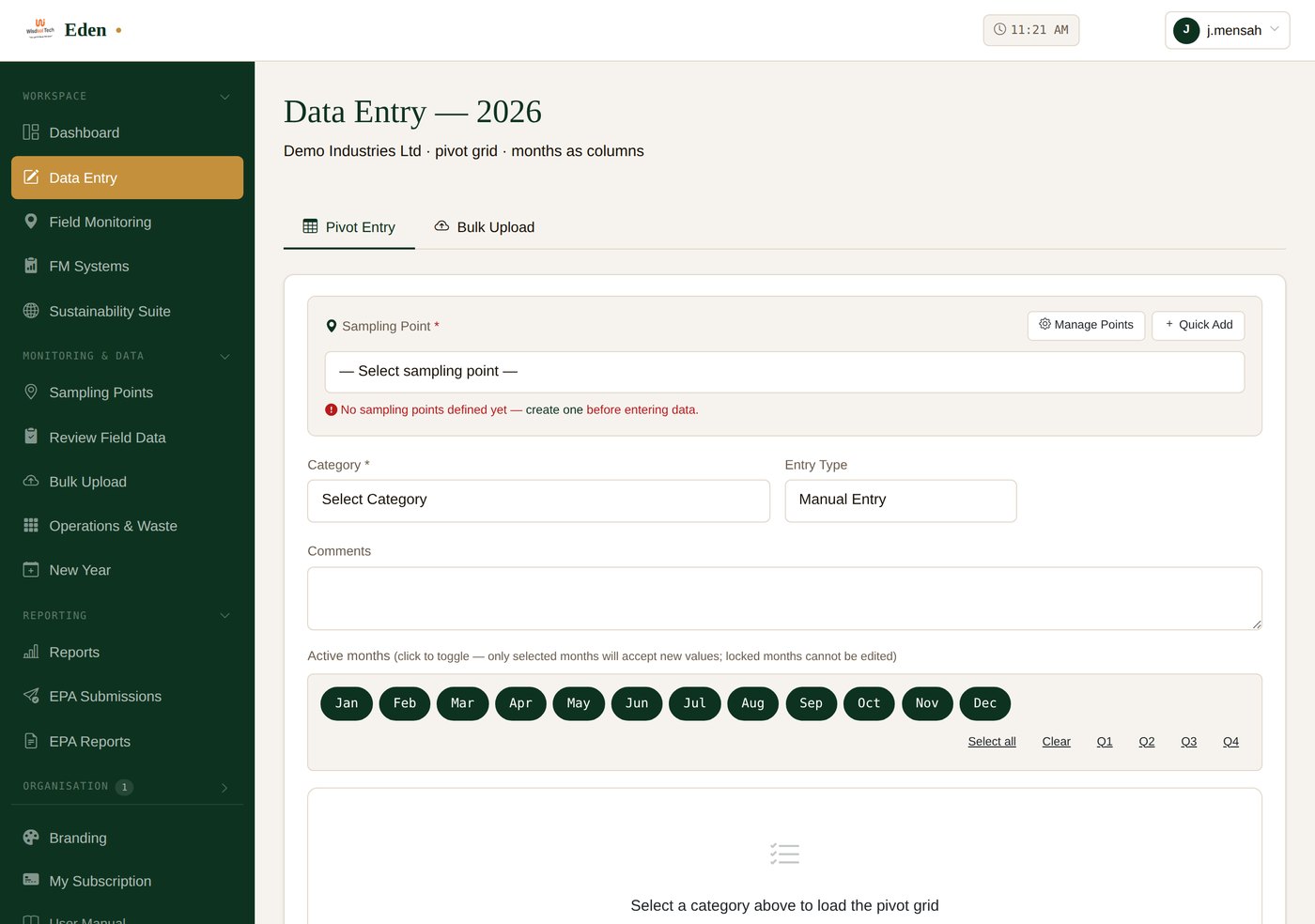Click the Clear months link
Screen dimensions: 1315x924
1056,742
